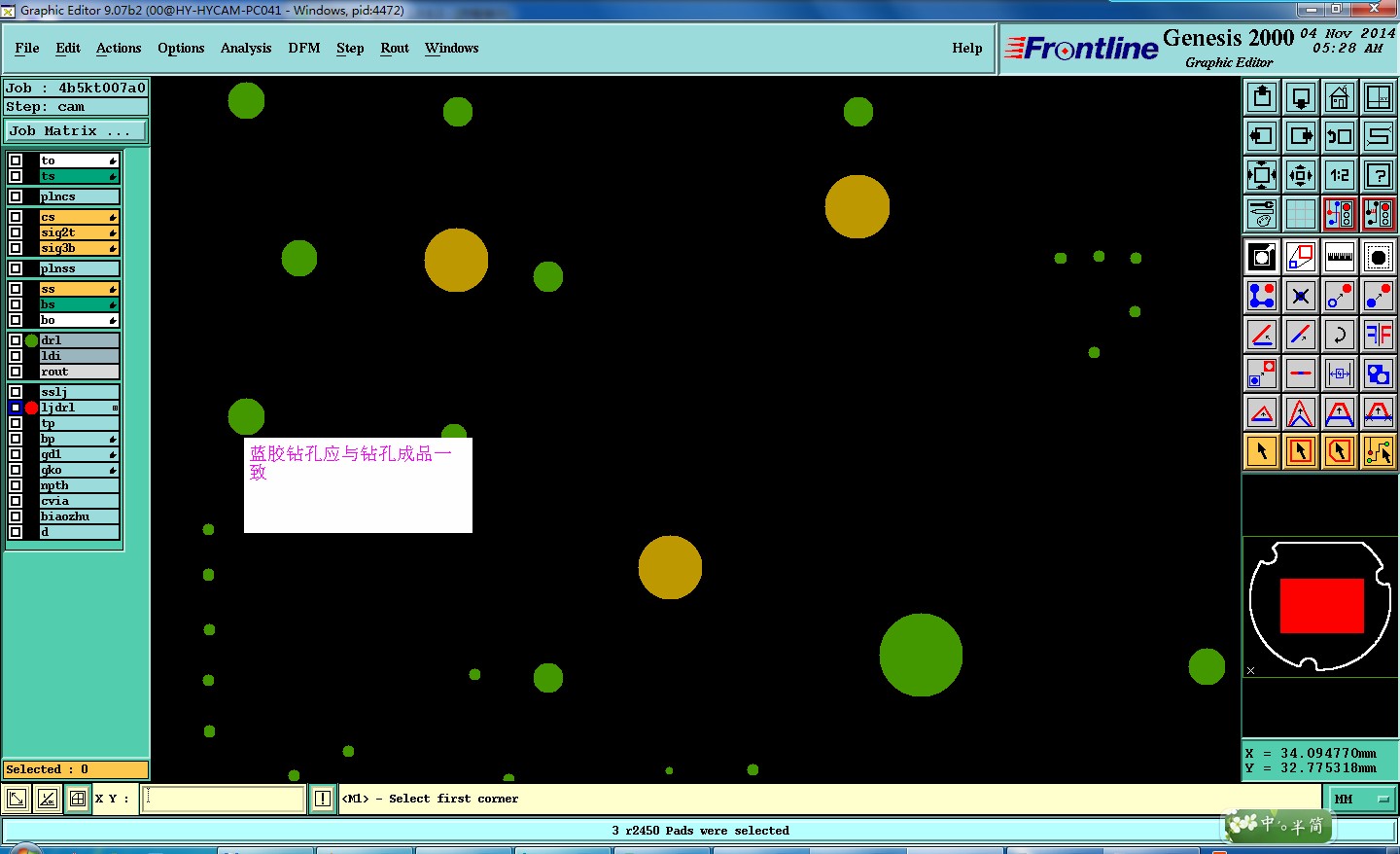The image size is (1400, 854).
Task: Click the XY window split icon
Action: click(1379, 97)
